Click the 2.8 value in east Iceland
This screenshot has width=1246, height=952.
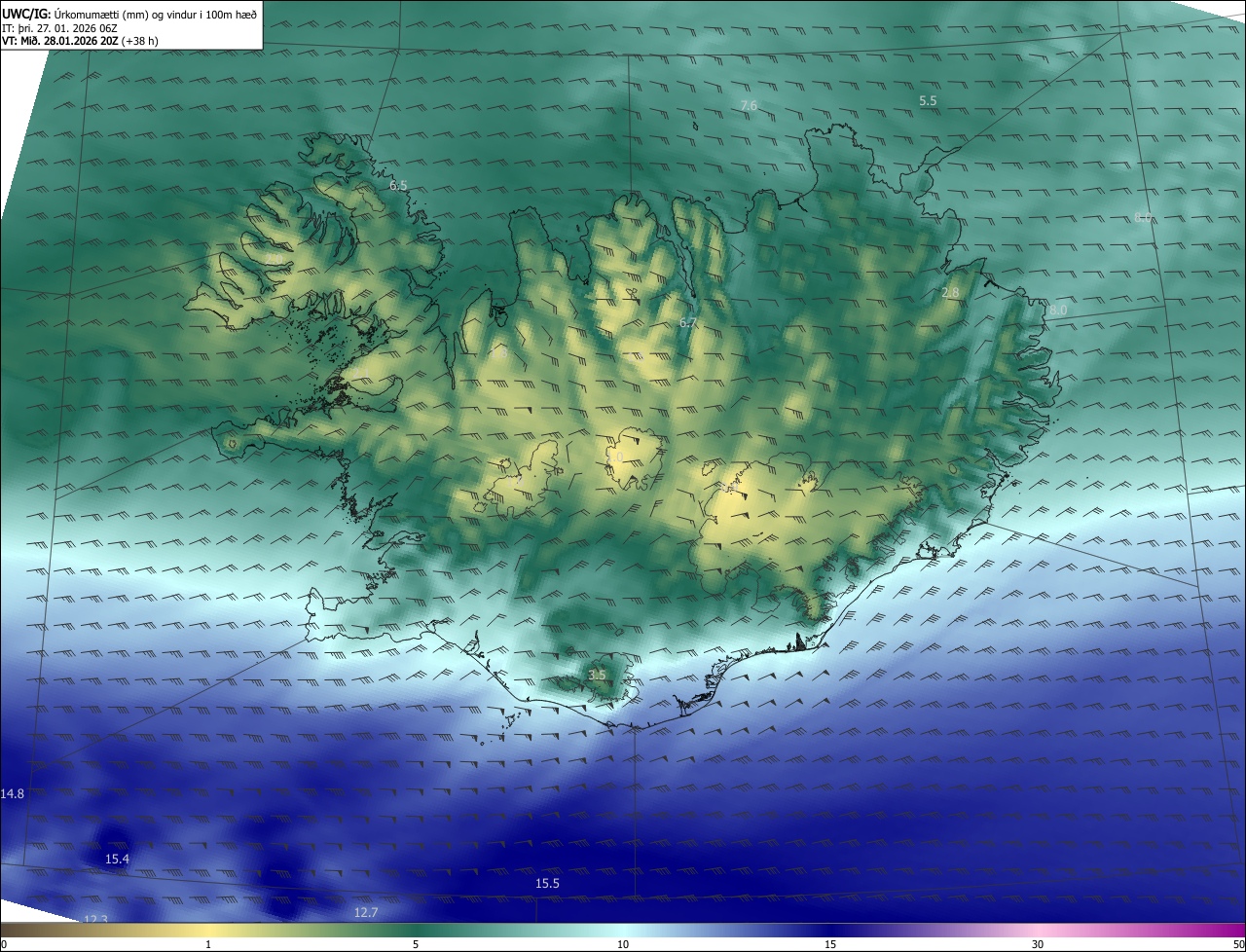click(951, 292)
